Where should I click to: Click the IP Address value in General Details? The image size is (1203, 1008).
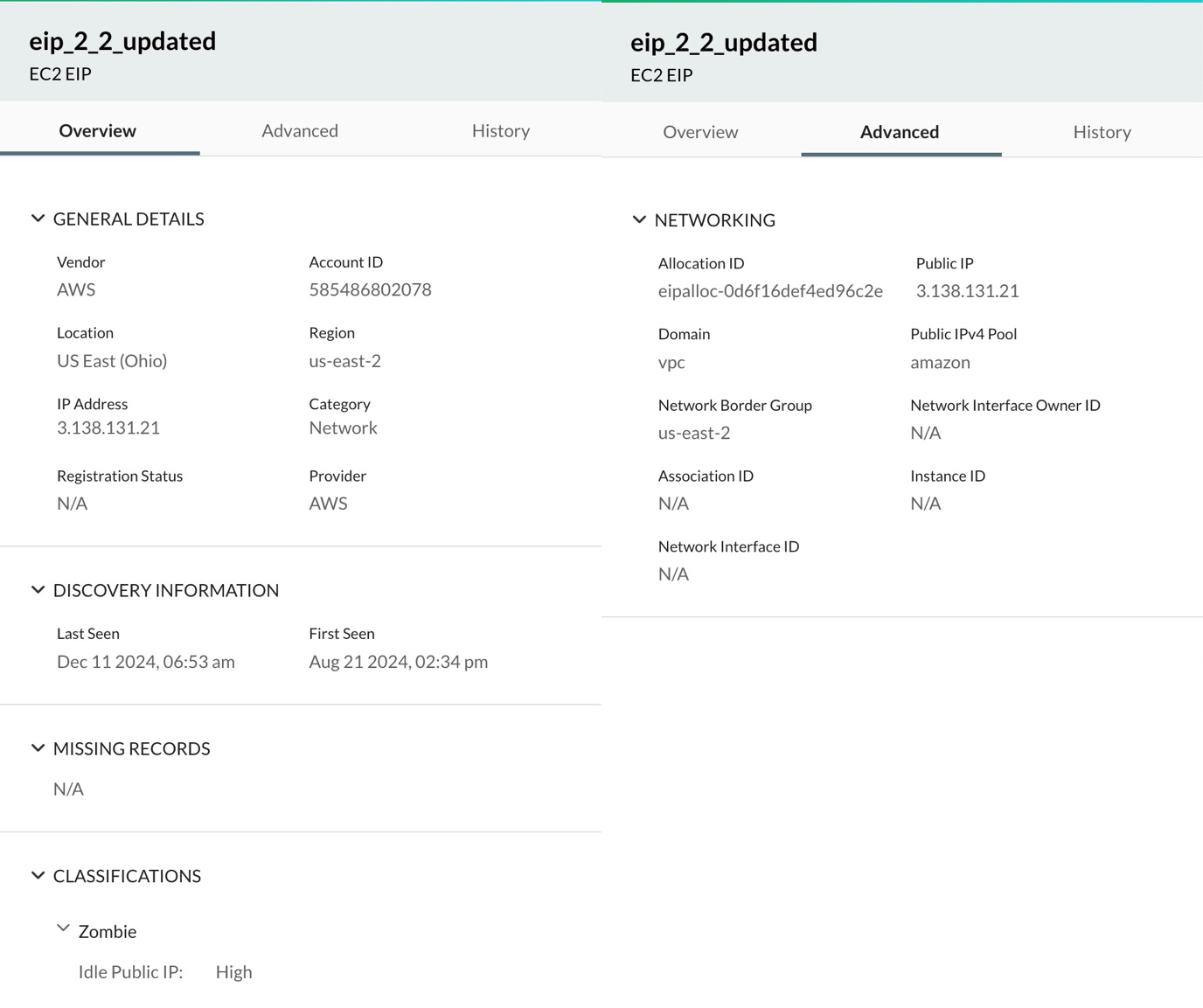coord(108,428)
